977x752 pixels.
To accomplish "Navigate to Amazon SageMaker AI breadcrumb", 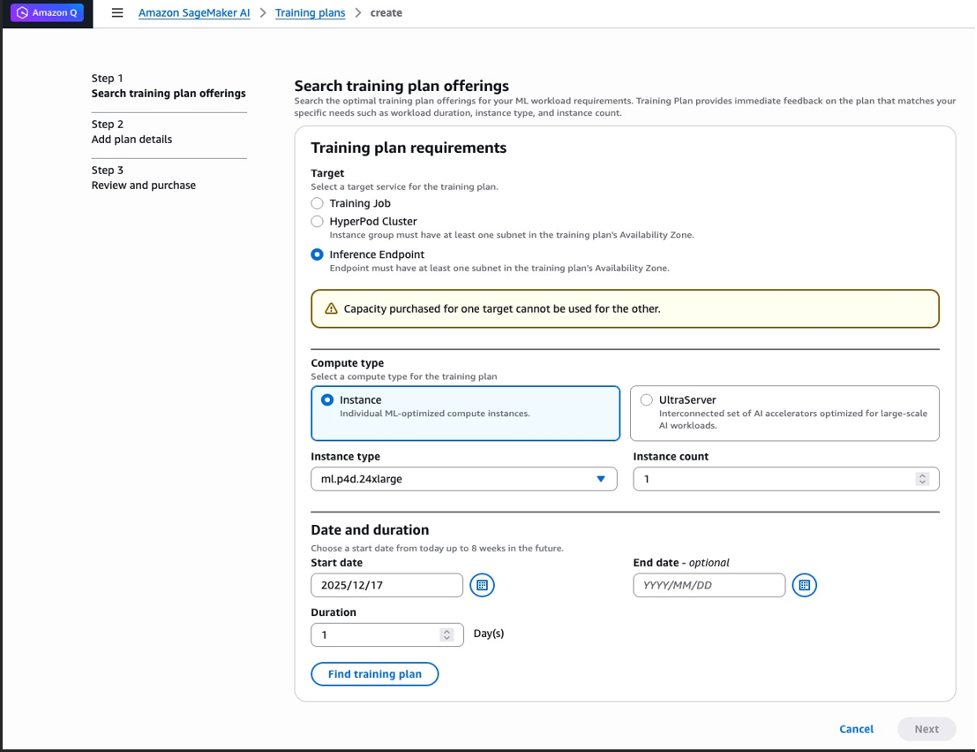I will pos(194,13).
